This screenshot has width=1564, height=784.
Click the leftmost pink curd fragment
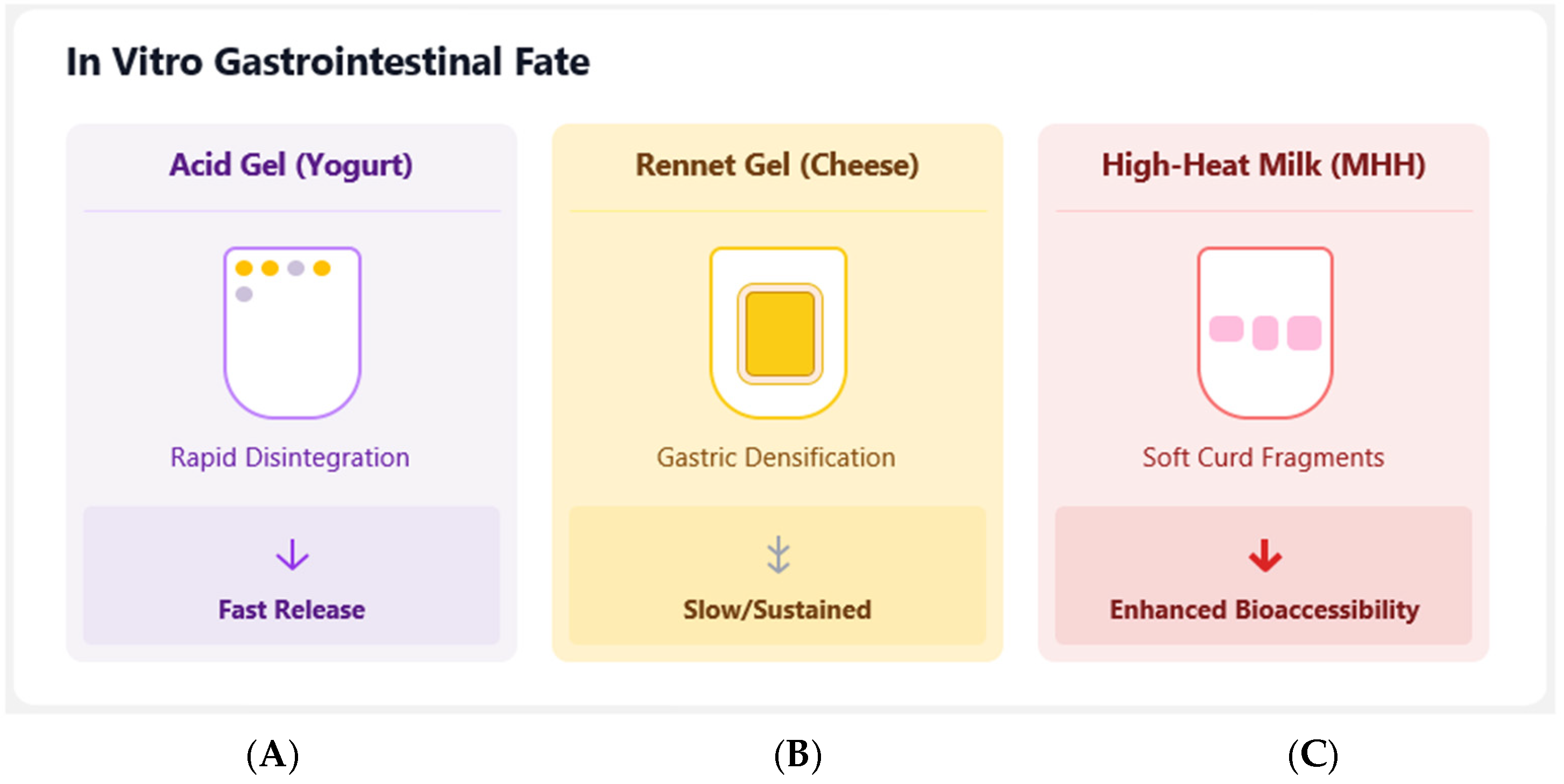1226,329
